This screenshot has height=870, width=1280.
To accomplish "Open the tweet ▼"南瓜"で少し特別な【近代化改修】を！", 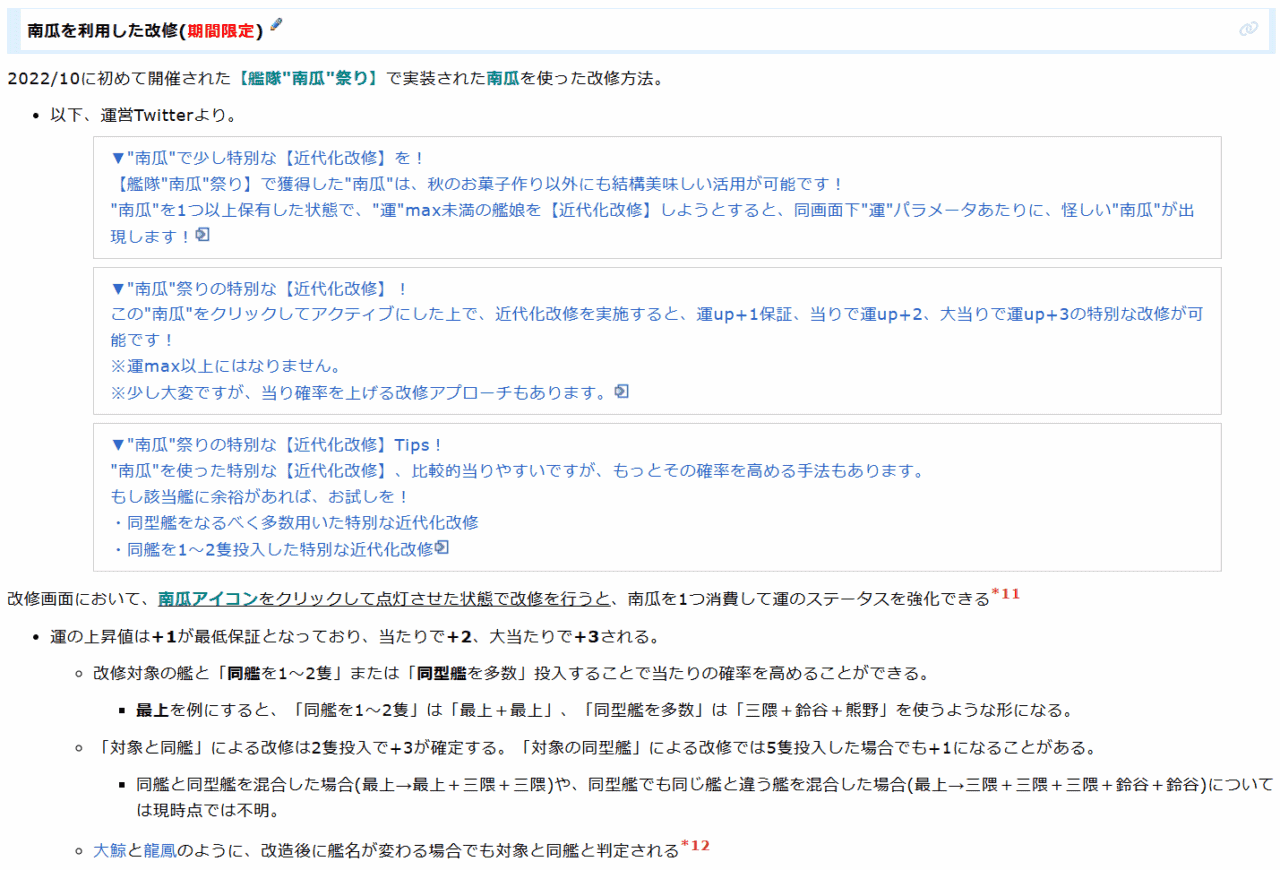I will pyautogui.click(x=268, y=158).
